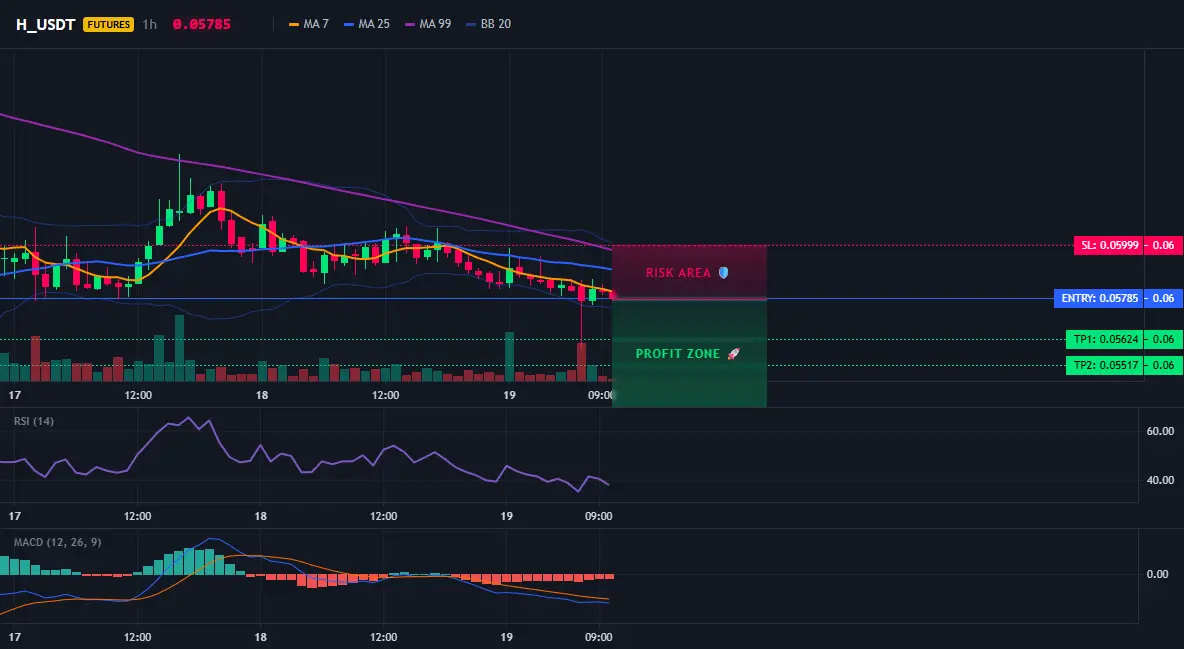Click the red entry marker dot on last candle

(613, 295)
